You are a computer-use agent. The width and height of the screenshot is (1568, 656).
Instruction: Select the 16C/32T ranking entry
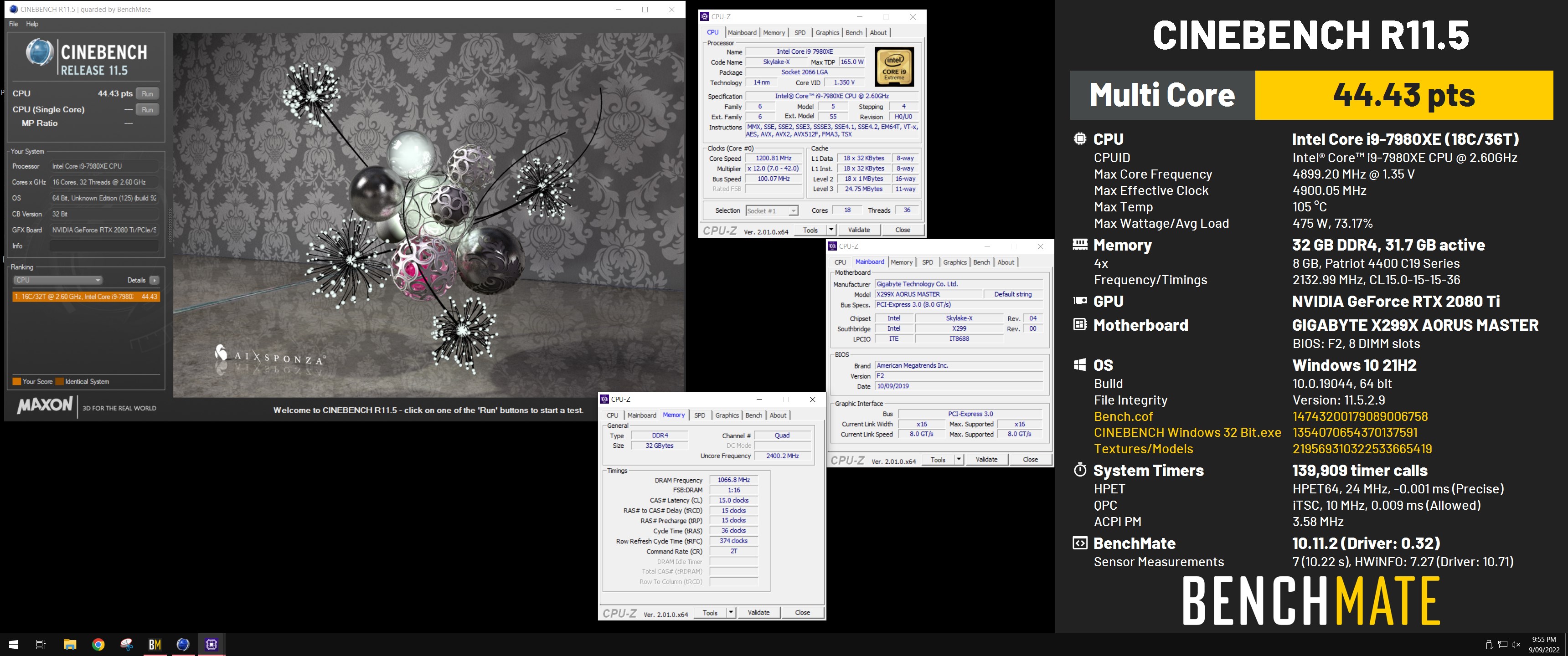(86, 297)
